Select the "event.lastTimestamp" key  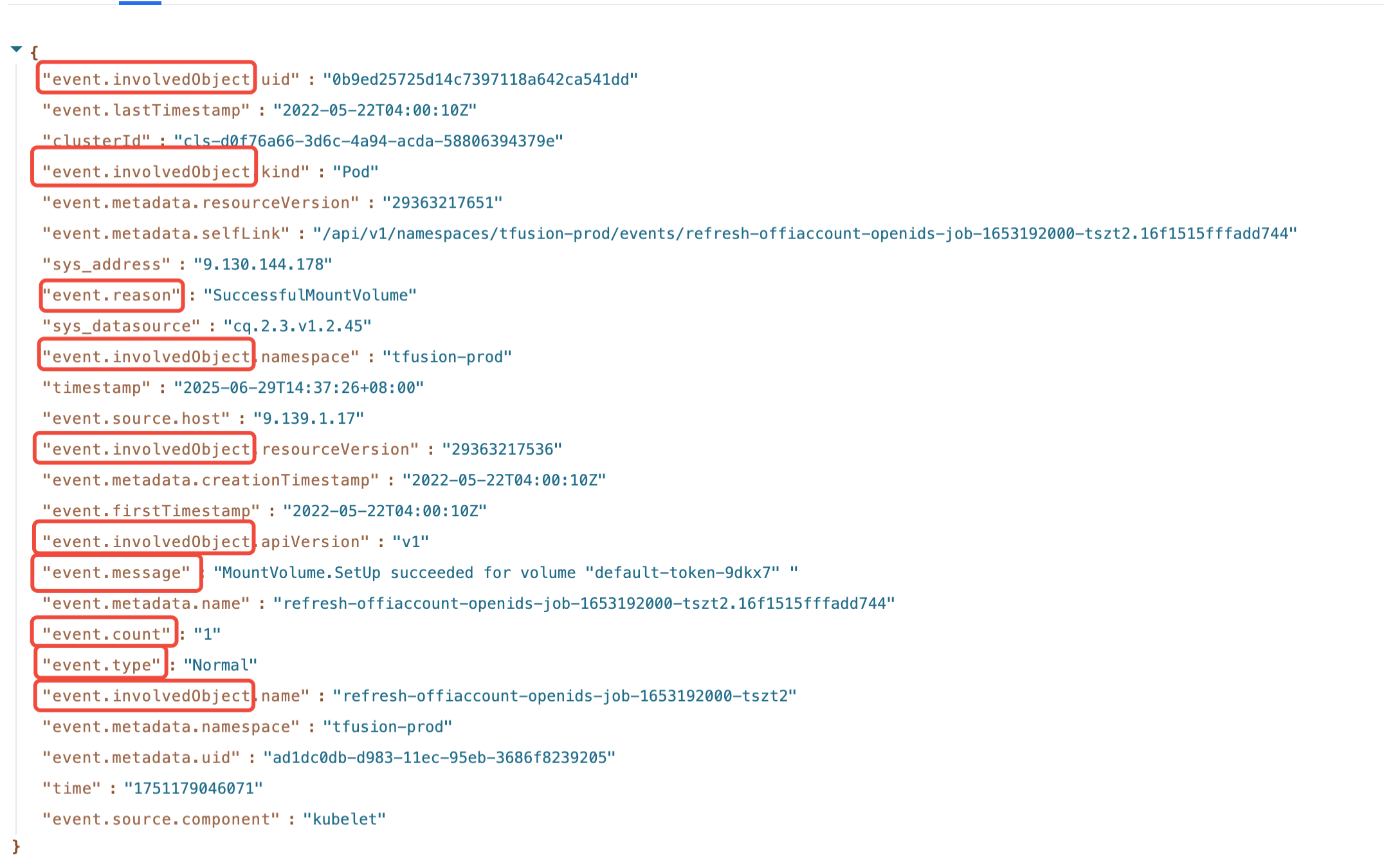point(146,110)
